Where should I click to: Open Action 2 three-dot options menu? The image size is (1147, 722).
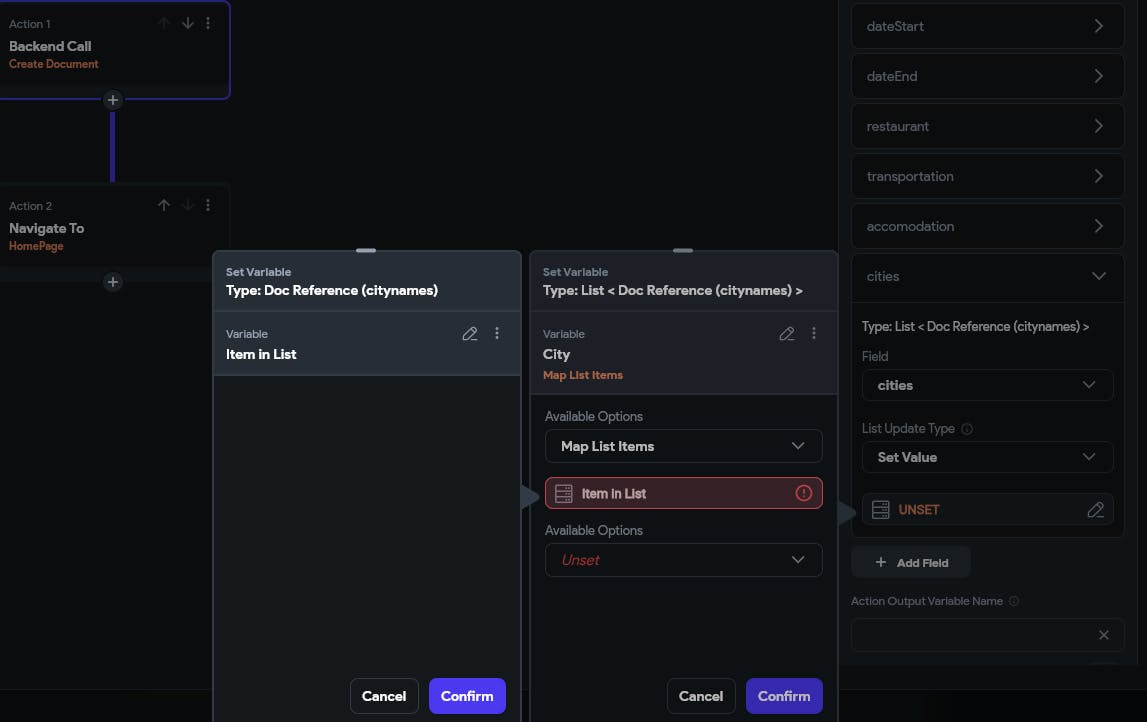pyautogui.click(x=208, y=205)
